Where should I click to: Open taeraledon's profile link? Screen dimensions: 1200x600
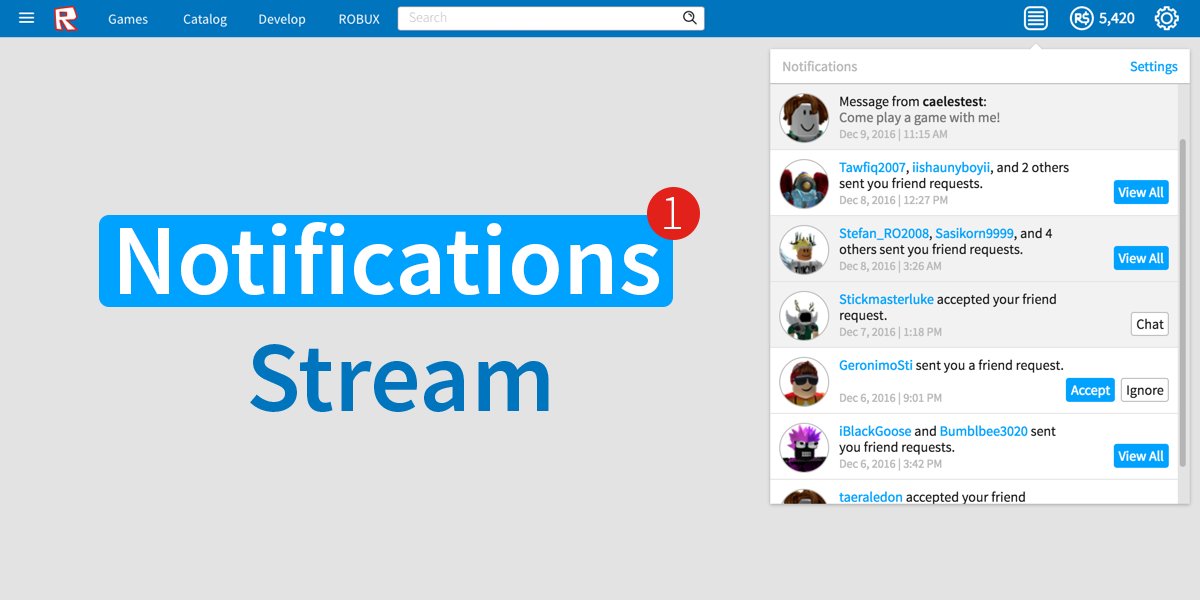(870, 497)
